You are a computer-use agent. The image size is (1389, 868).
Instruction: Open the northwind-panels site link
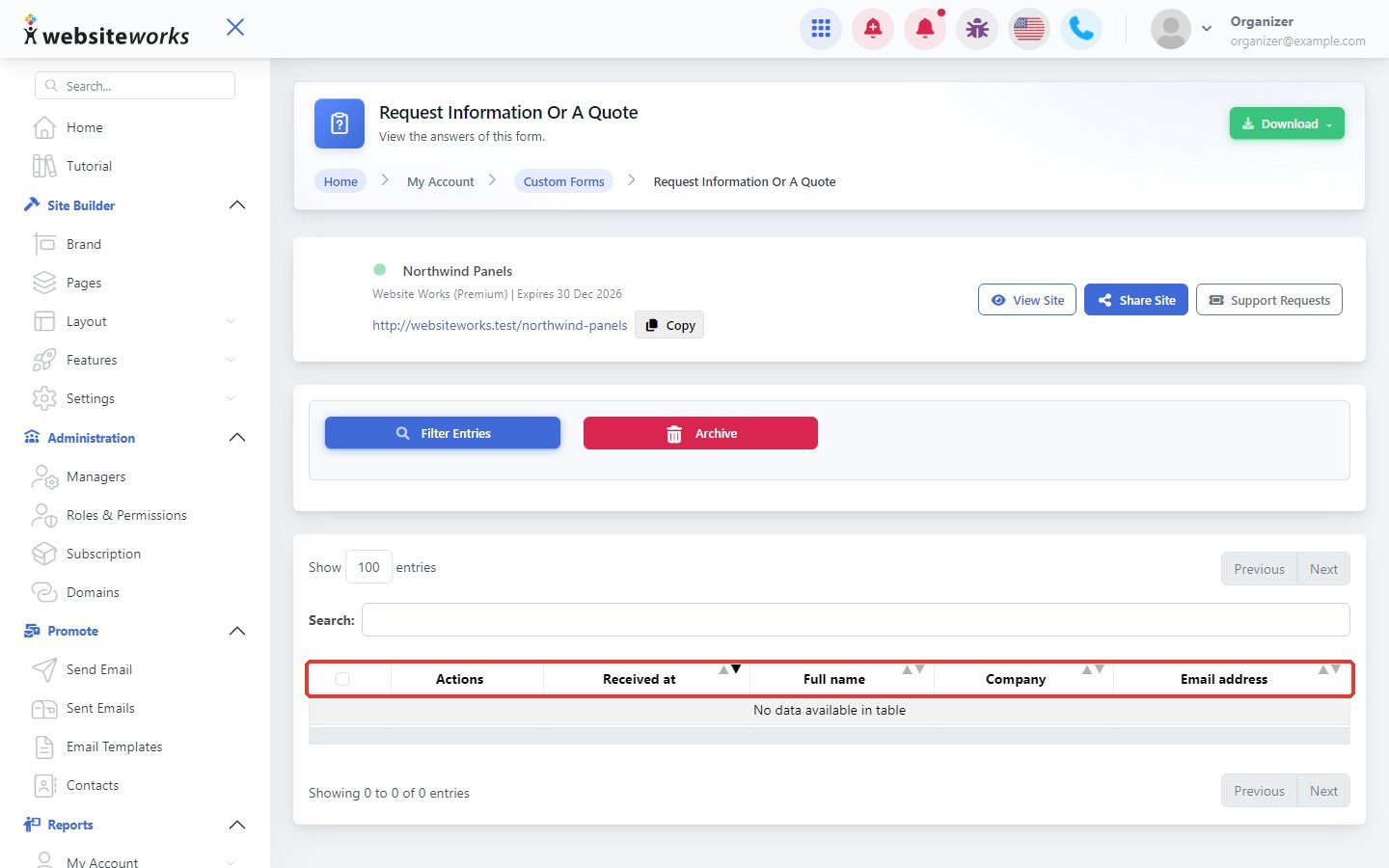pos(500,325)
